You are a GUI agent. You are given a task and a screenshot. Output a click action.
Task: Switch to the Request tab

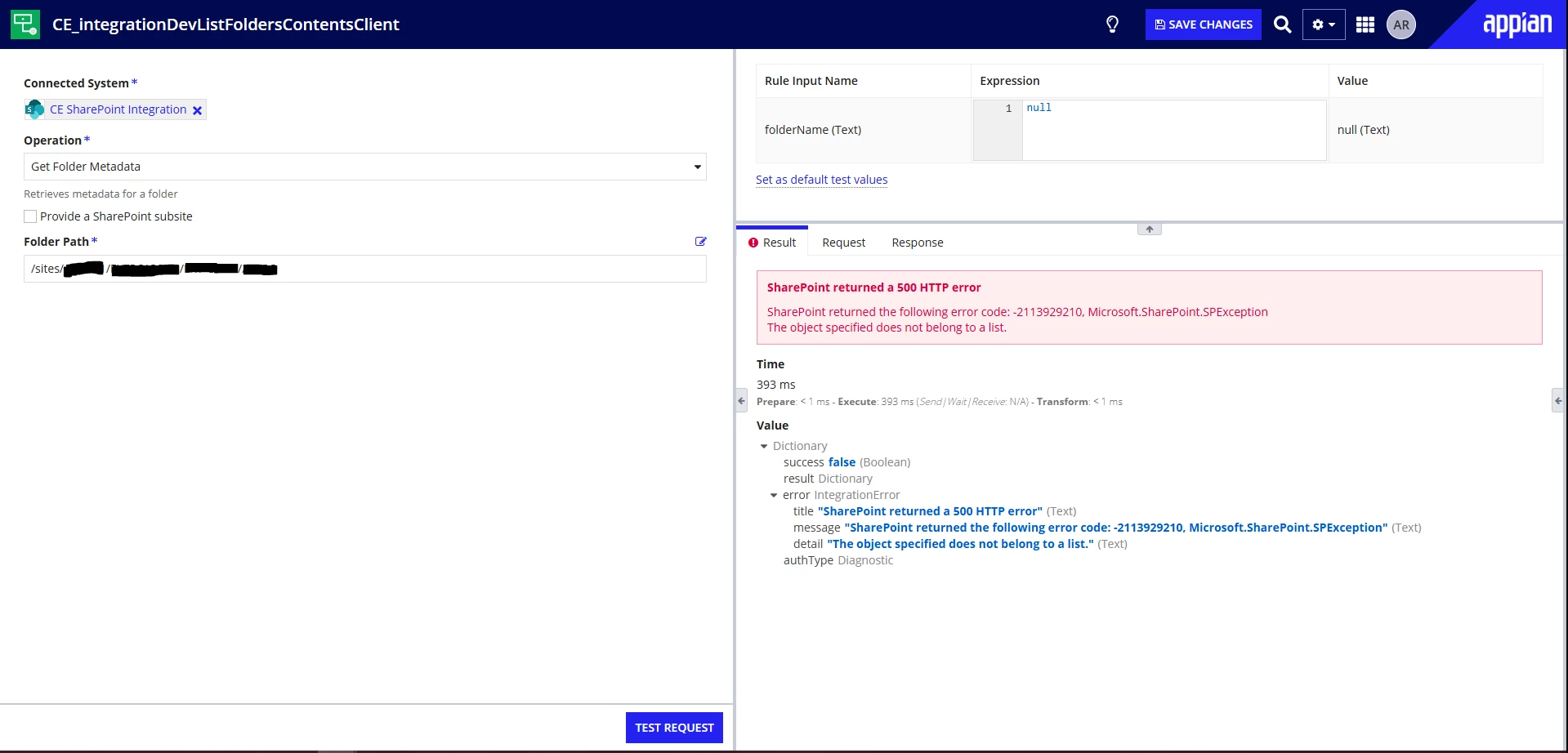point(843,243)
